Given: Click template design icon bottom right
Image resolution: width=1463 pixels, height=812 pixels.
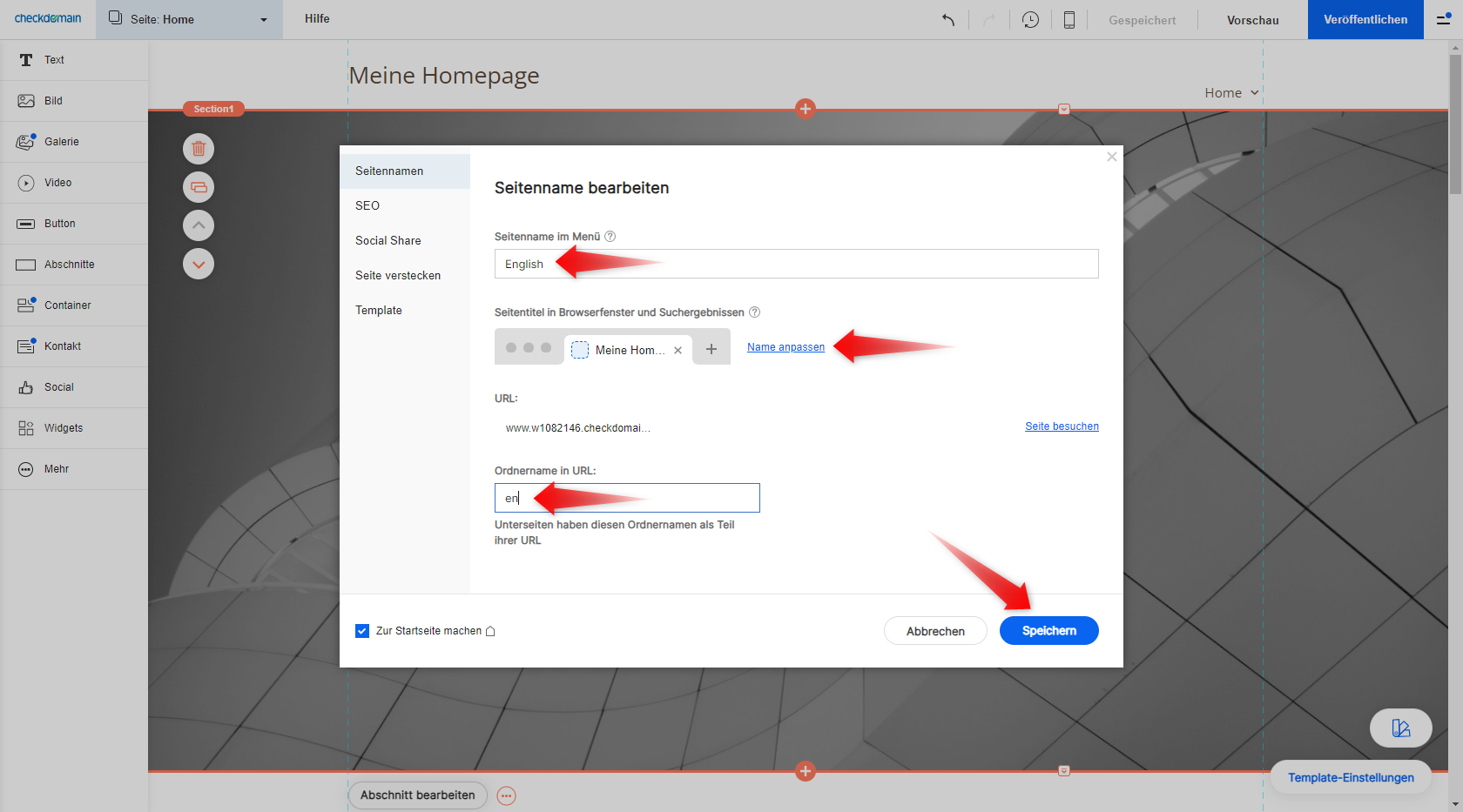Looking at the screenshot, I should (1400, 728).
